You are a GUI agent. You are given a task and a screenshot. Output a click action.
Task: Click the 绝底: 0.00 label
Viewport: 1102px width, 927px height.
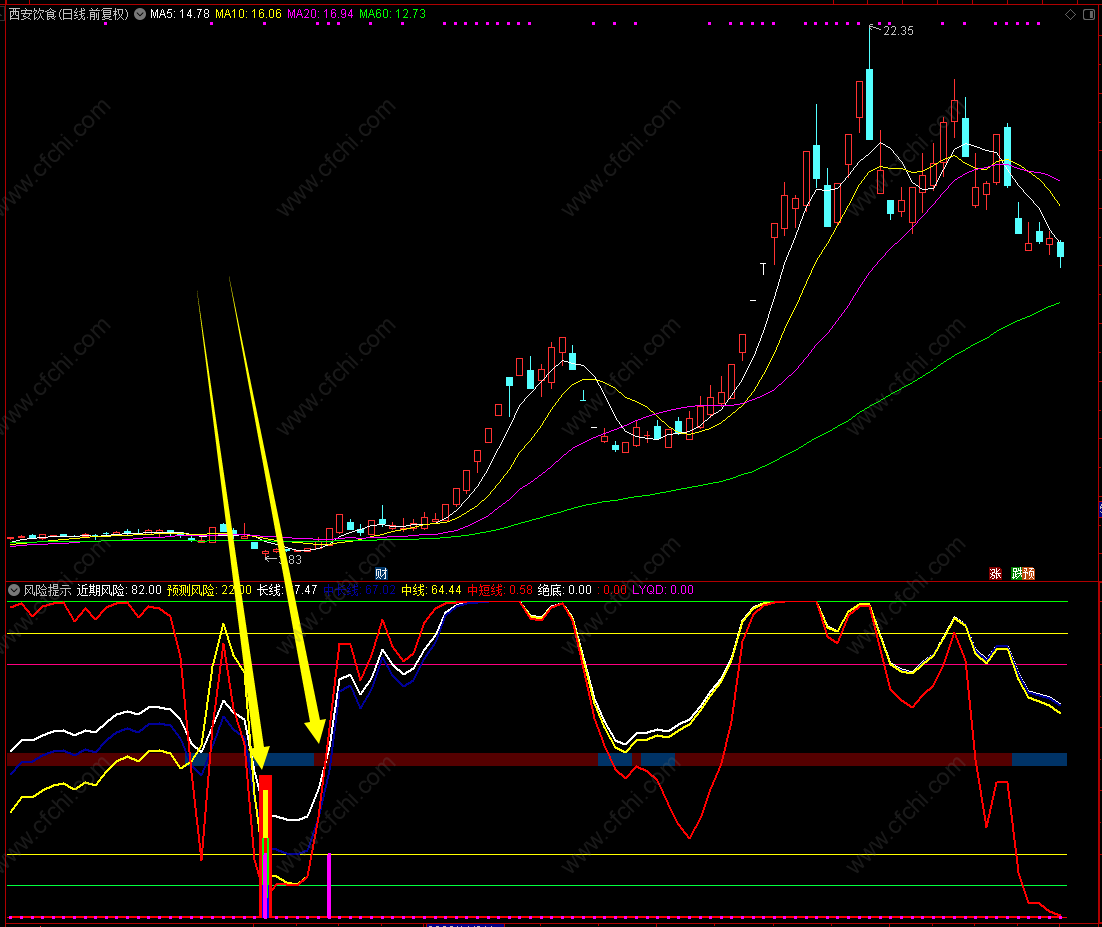click(x=564, y=590)
